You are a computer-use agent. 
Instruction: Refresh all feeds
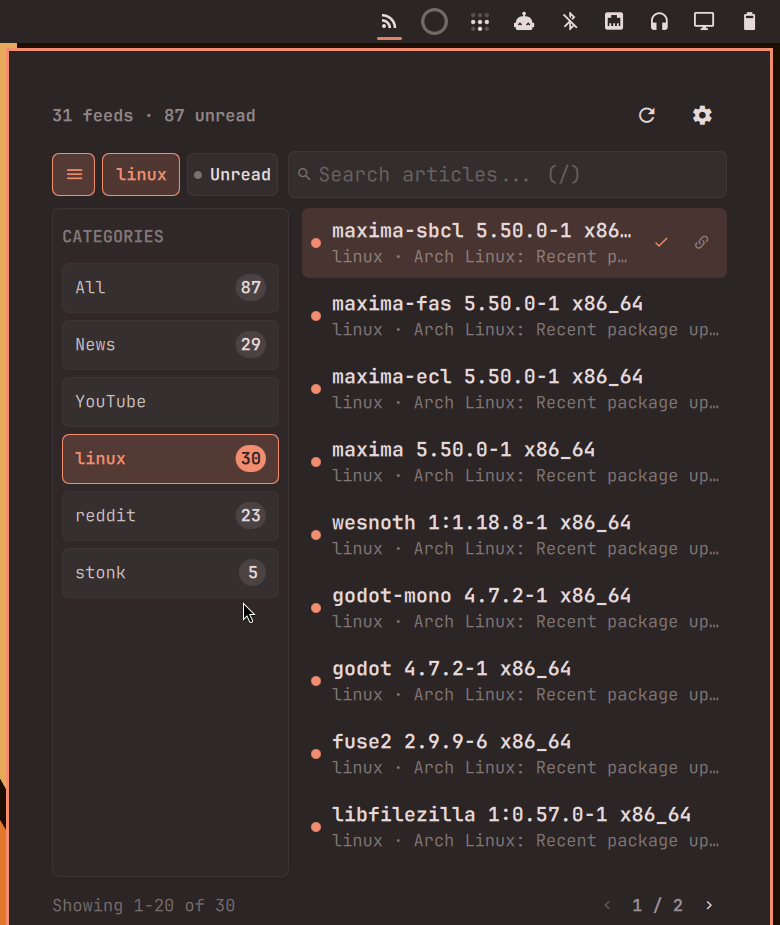coord(647,115)
